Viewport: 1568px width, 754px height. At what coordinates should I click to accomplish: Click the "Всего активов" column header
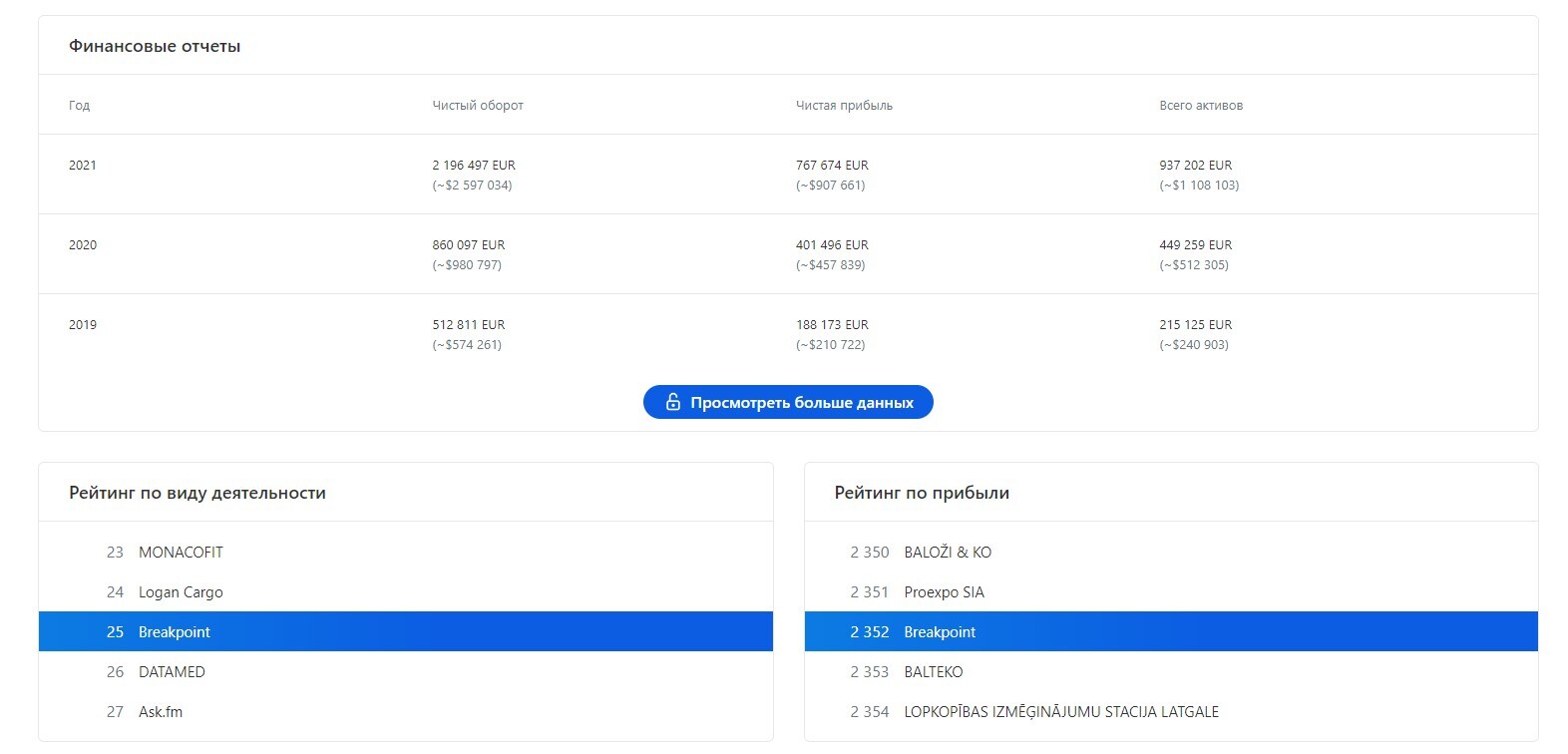click(x=1201, y=106)
